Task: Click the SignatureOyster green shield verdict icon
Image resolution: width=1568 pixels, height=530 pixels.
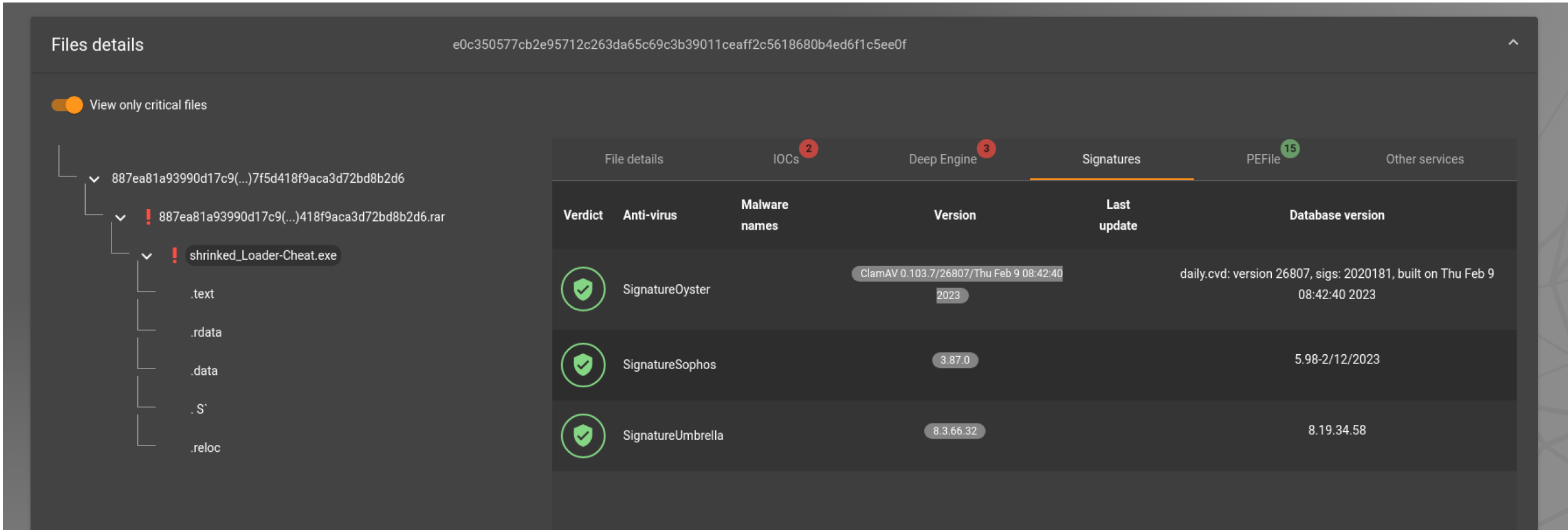Action: point(583,289)
